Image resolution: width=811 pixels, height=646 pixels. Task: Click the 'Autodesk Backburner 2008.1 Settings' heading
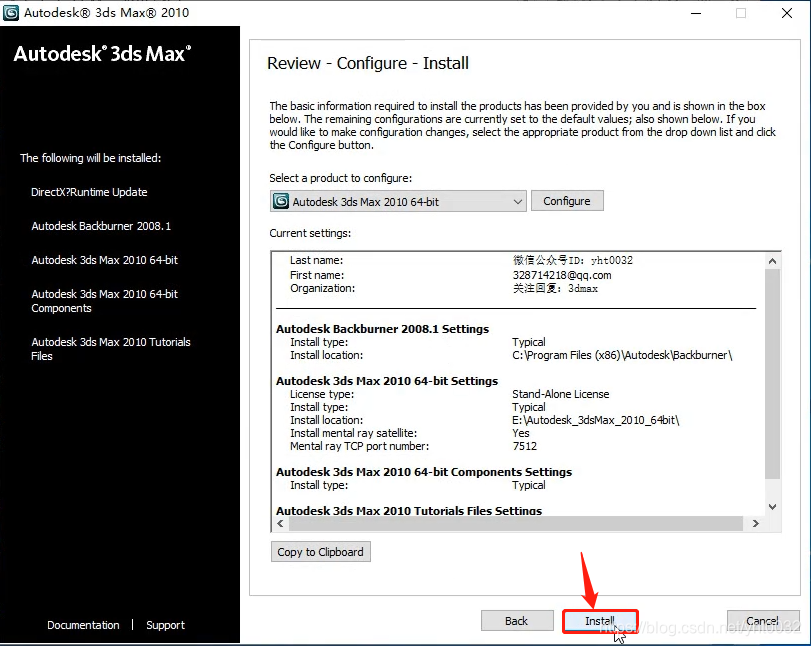(x=382, y=329)
